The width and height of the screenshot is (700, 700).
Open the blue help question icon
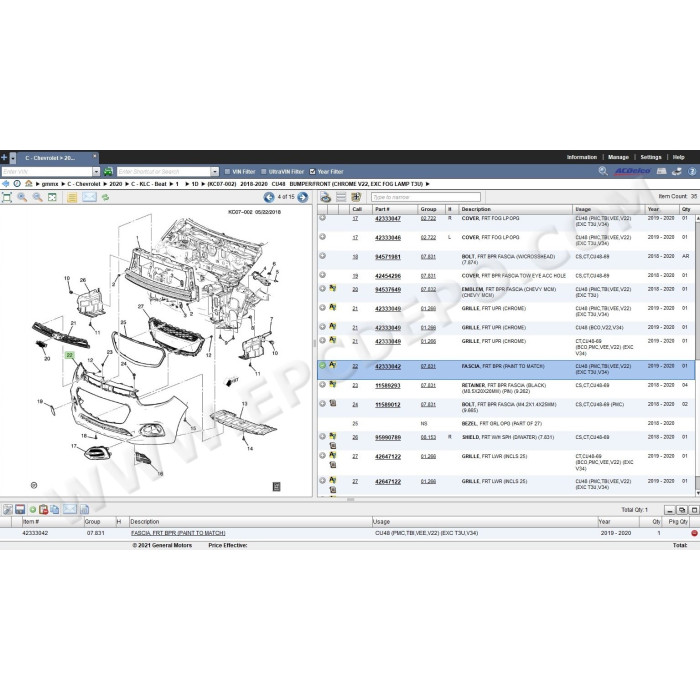[x=692, y=171]
